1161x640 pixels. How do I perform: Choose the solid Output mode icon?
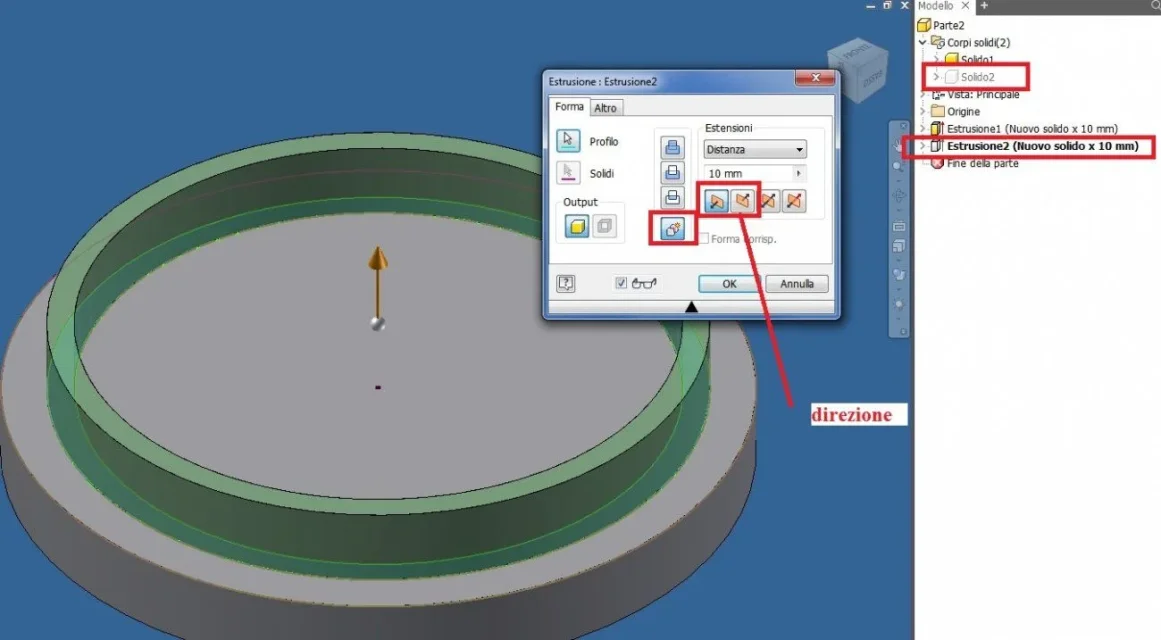[577, 226]
